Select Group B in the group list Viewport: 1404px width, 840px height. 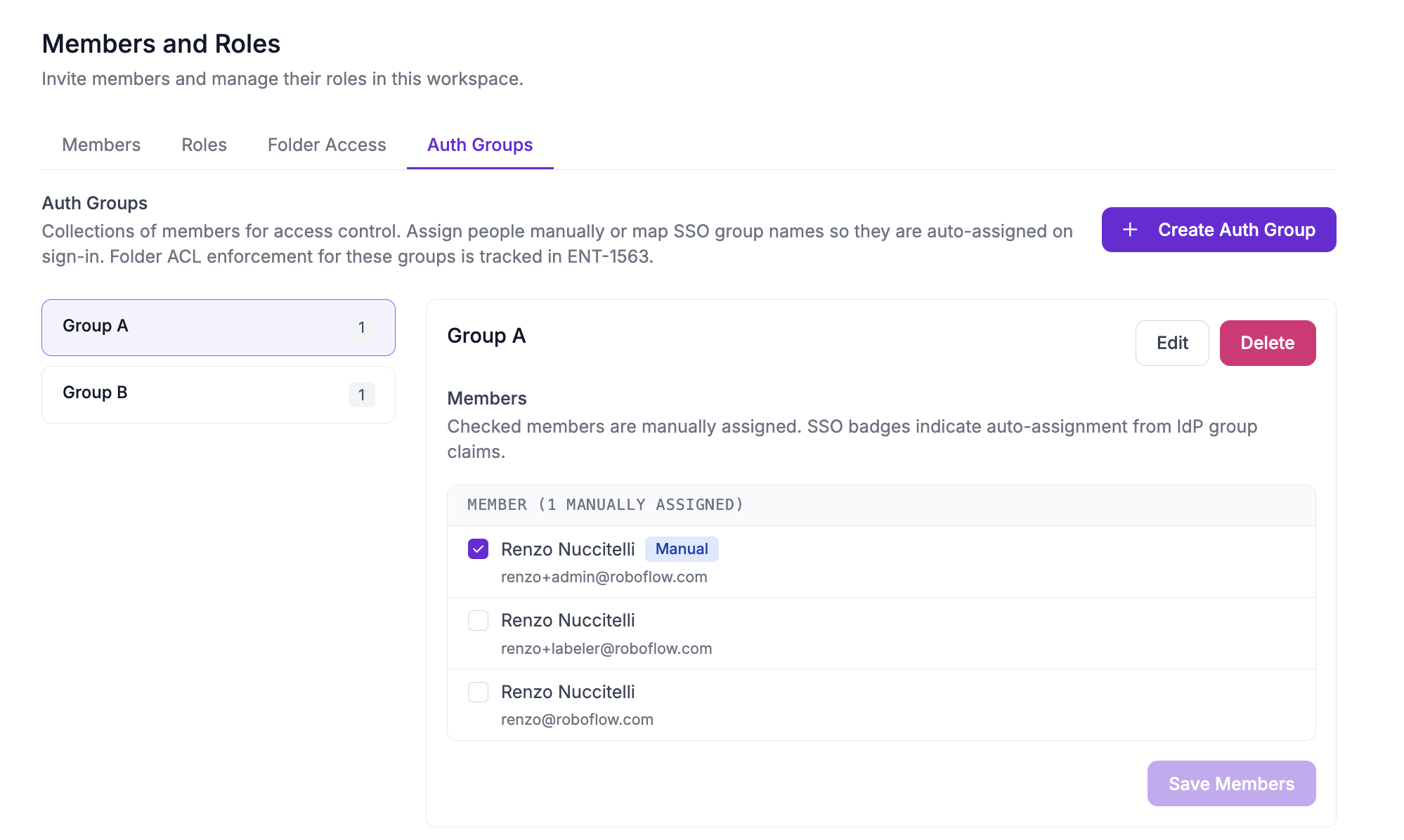pyautogui.click(x=219, y=395)
